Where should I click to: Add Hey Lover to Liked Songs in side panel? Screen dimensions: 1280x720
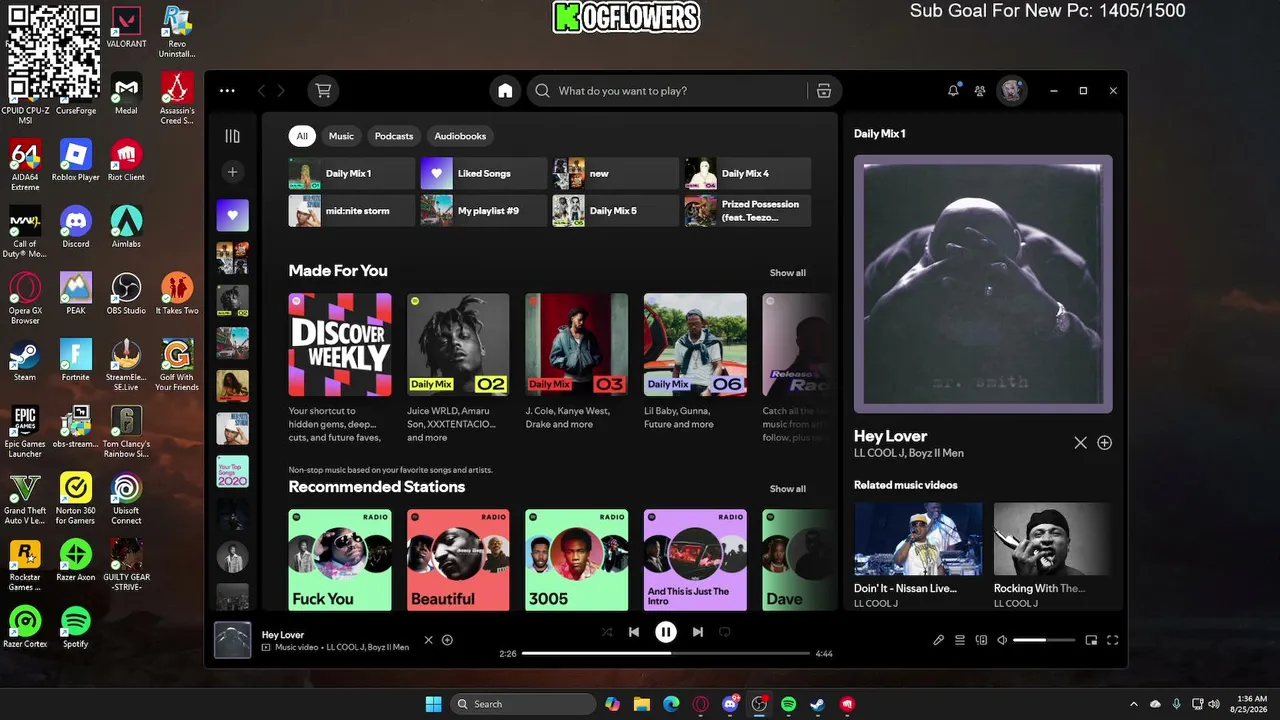[1104, 443]
